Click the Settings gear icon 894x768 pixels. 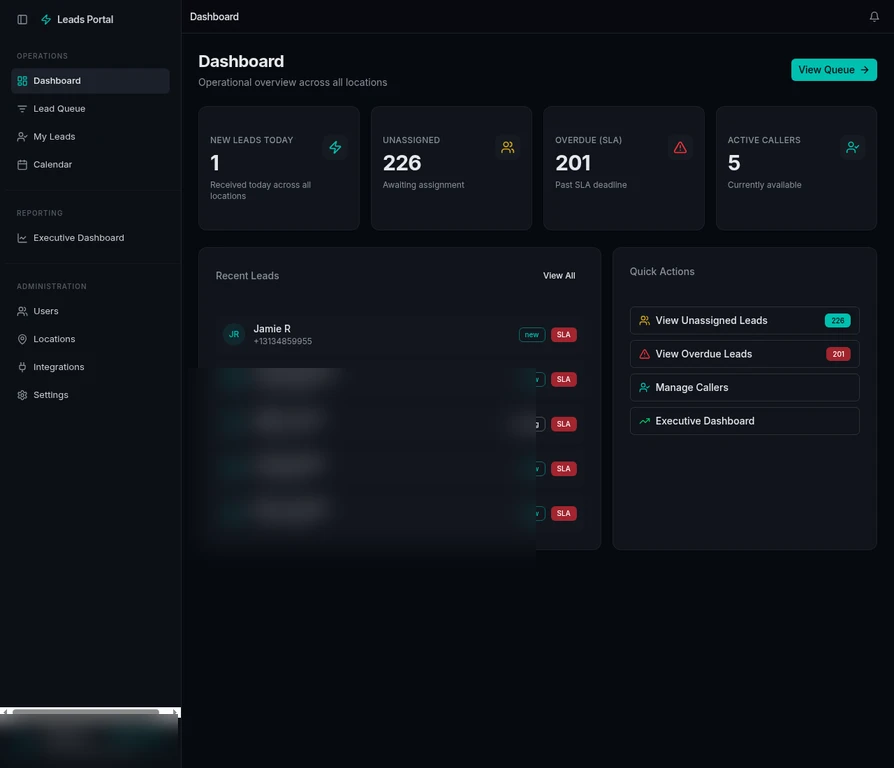22,394
